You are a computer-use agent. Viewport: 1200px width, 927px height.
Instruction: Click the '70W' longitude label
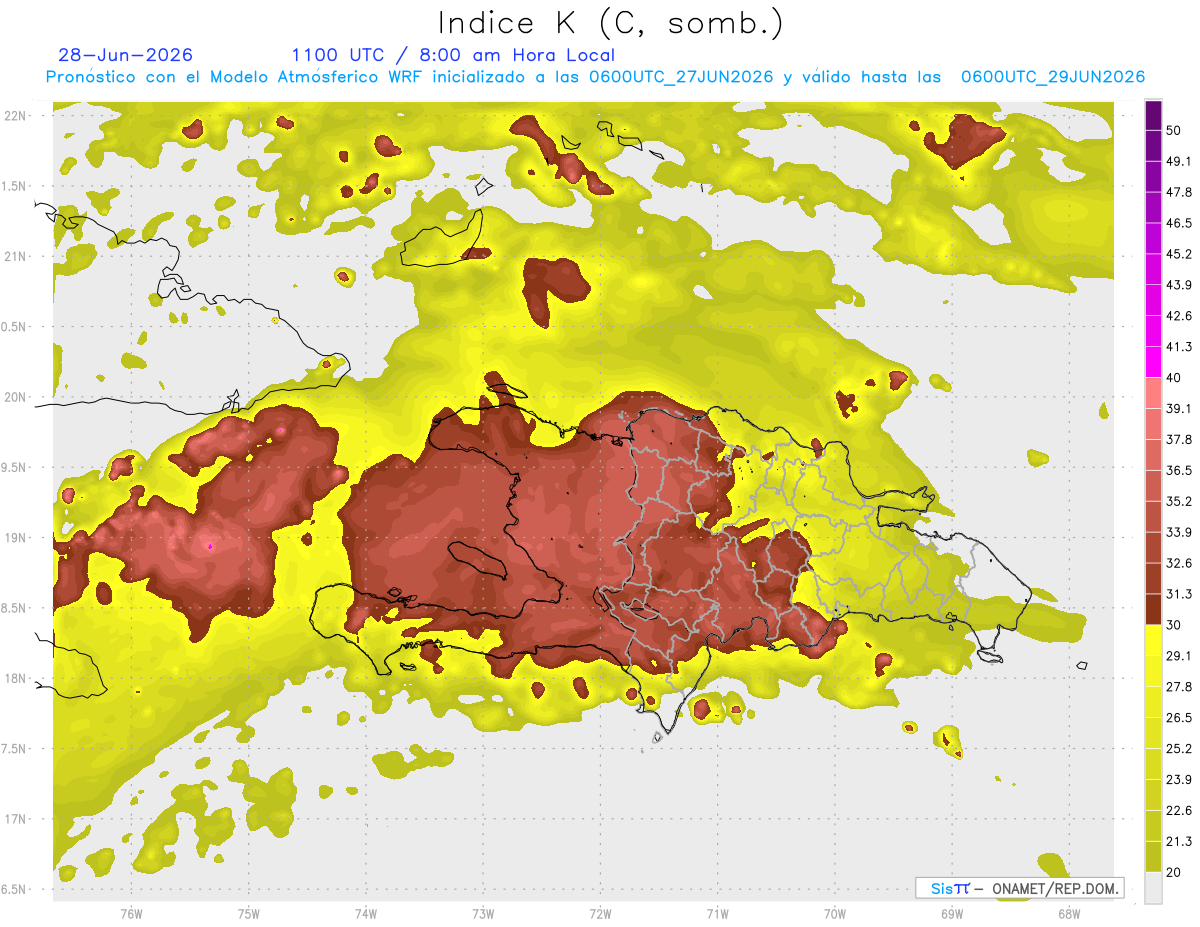(834, 913)
